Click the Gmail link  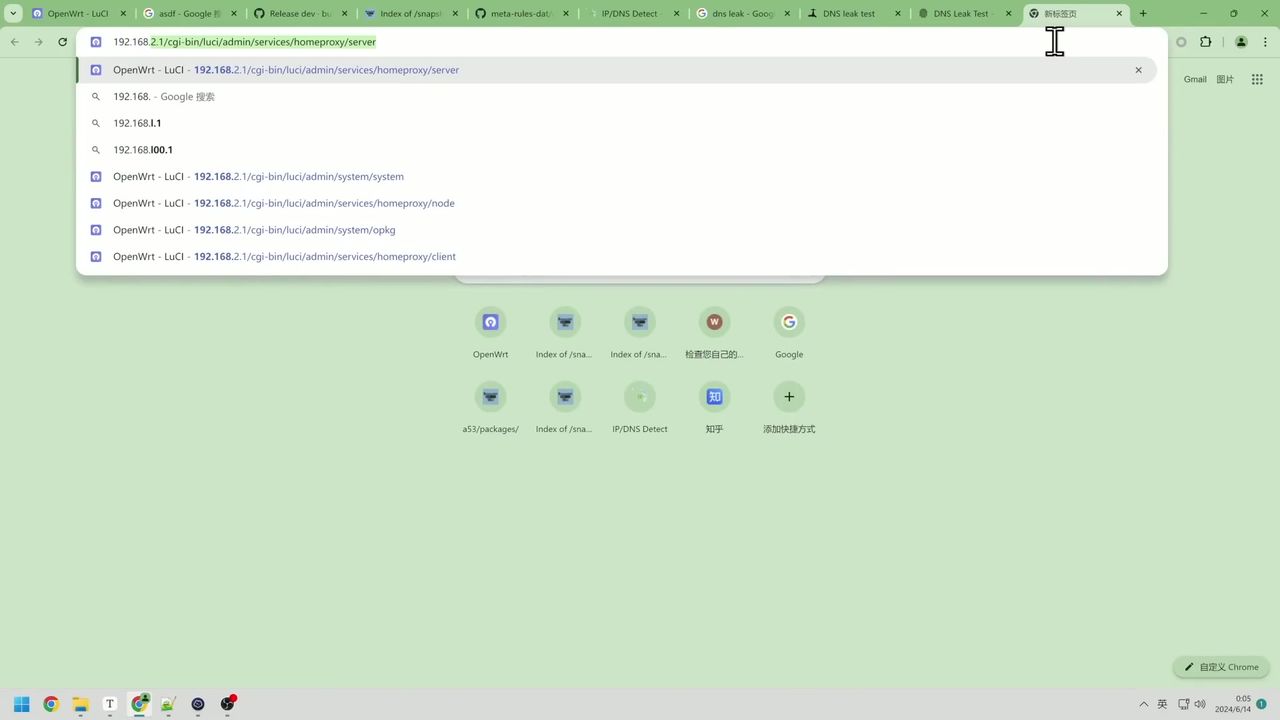point(1195,79)
